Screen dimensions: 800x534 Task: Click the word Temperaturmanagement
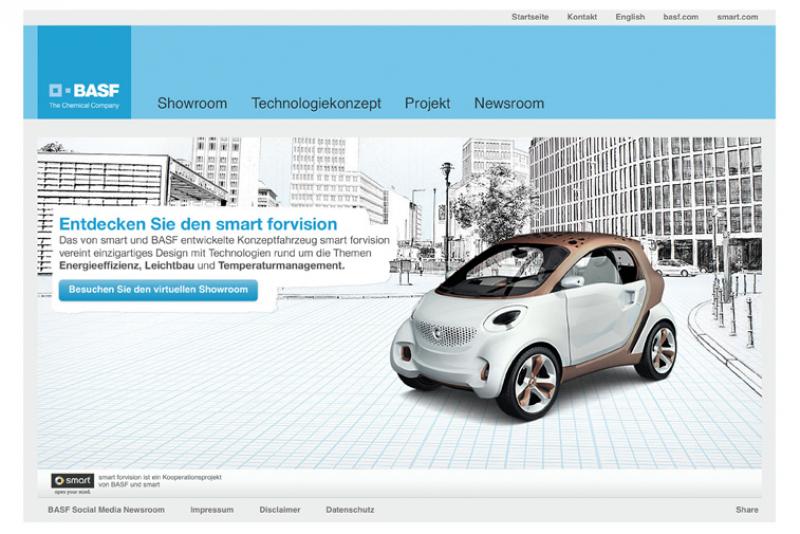click(x=281, y=266)
